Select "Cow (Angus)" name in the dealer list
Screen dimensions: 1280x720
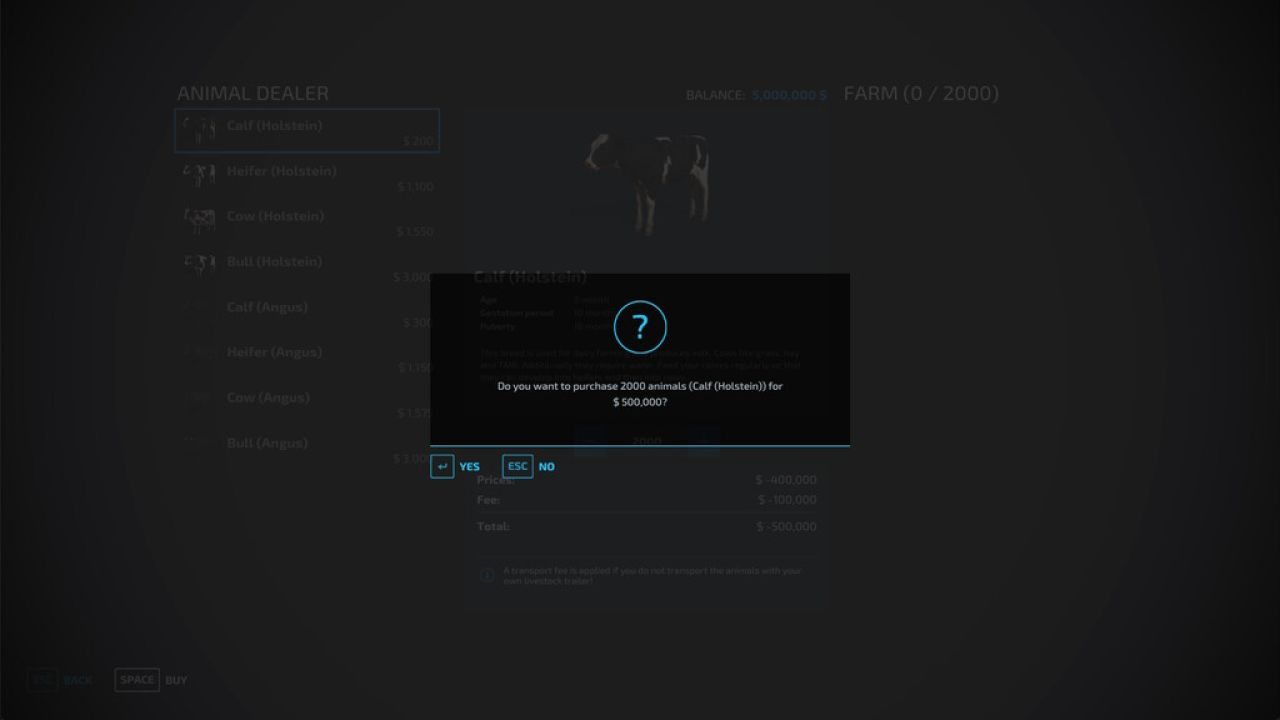[268, 398]
